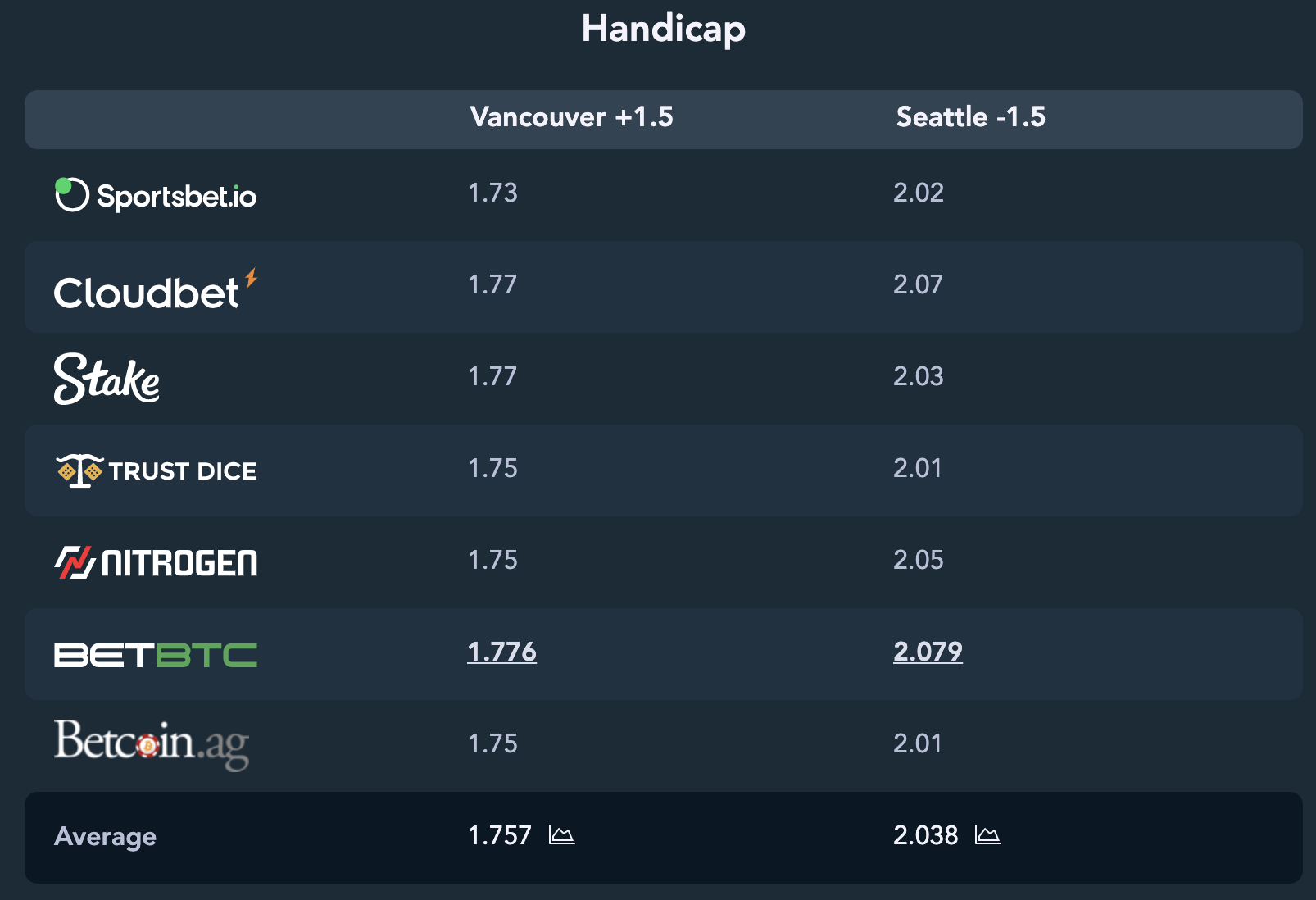This screenshot has height=900, width=1316.
Task: Open the Betcoin.ag logo
Action: tap(152, 744)
